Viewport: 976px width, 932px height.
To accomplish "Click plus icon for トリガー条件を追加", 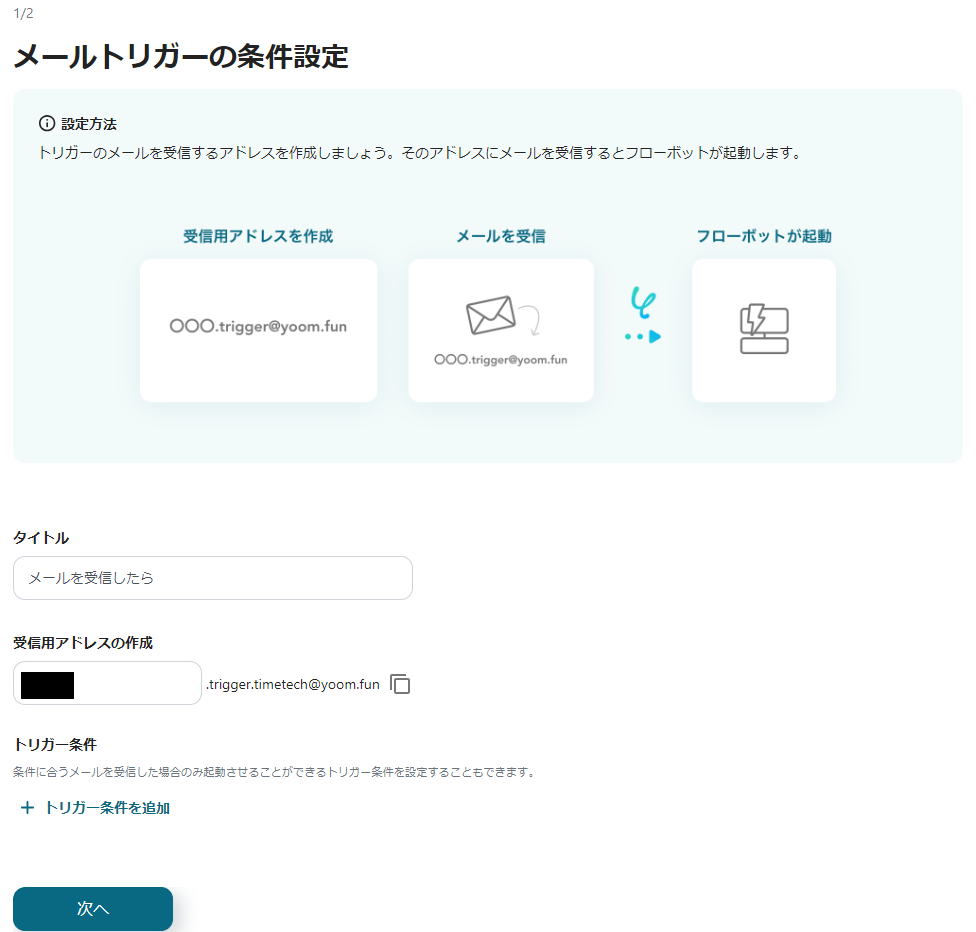I will point(27,807).
